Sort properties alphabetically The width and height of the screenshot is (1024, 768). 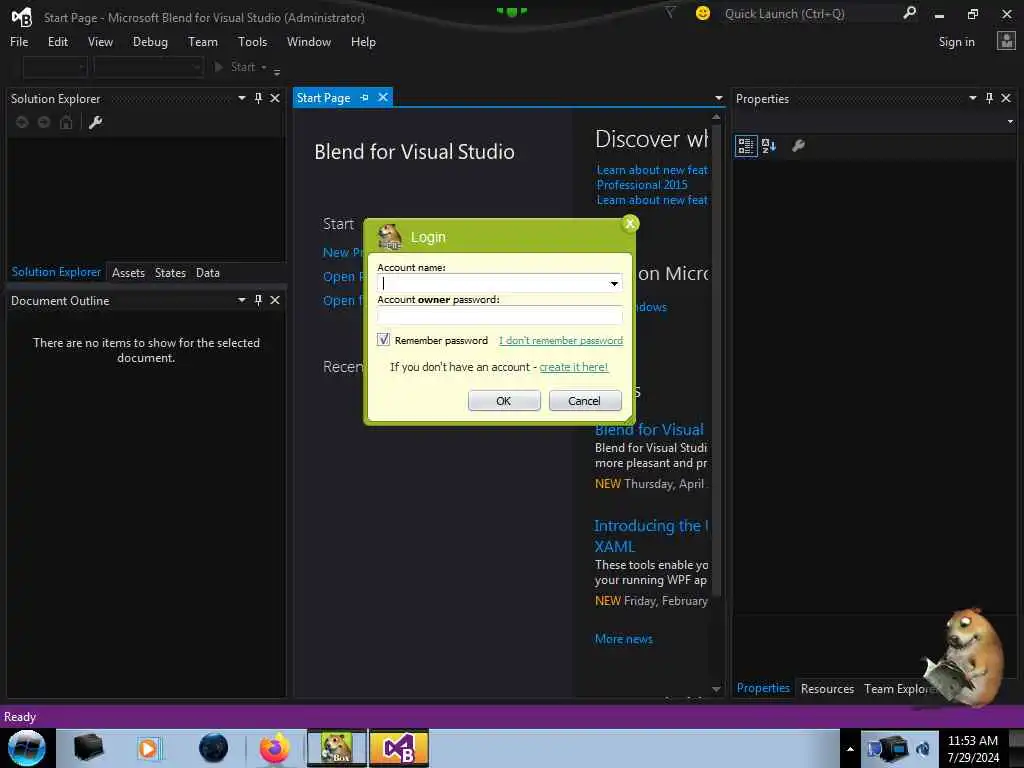769,146
